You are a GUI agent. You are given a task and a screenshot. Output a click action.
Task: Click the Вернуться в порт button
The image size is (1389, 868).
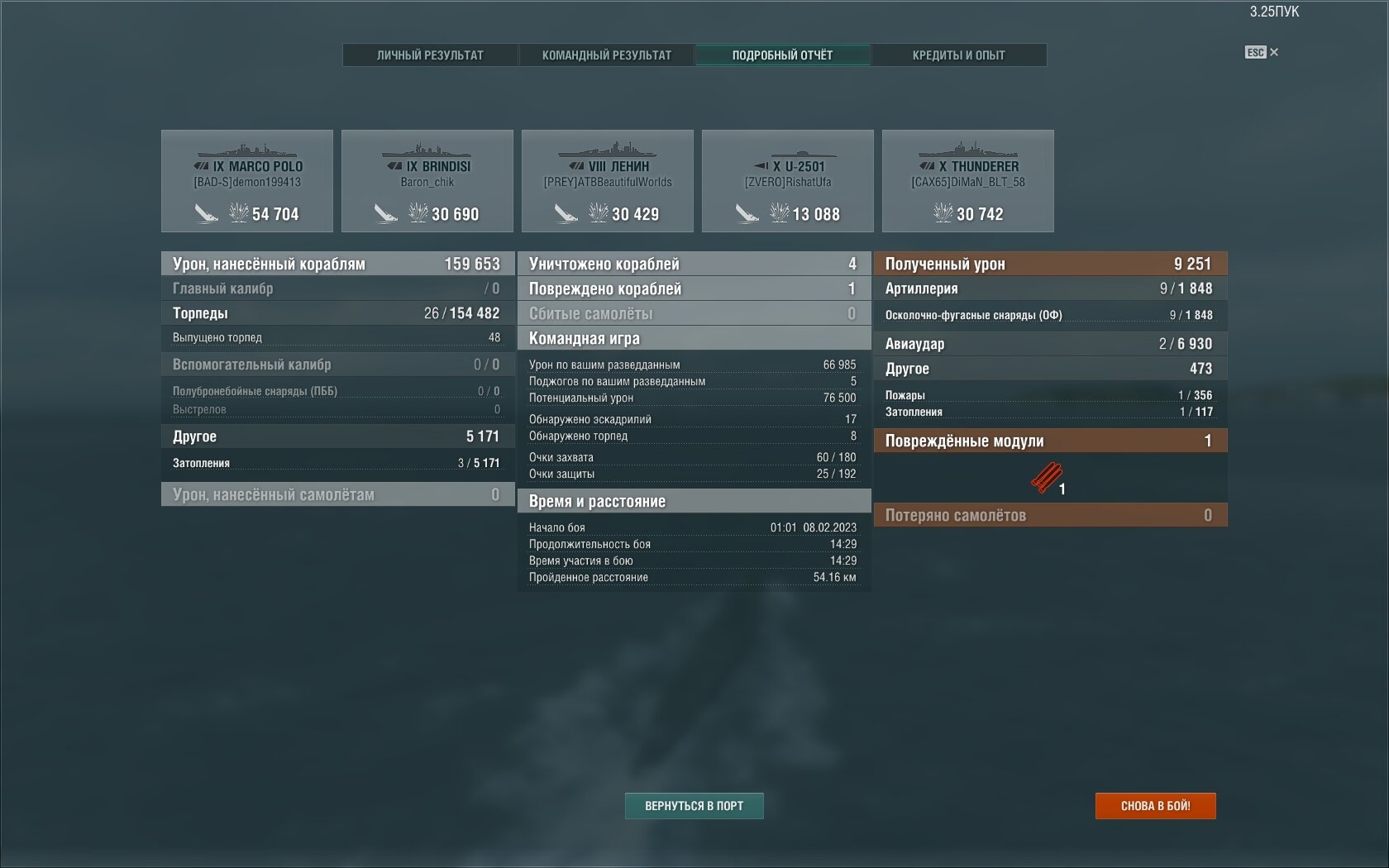(x=694, y=806)
